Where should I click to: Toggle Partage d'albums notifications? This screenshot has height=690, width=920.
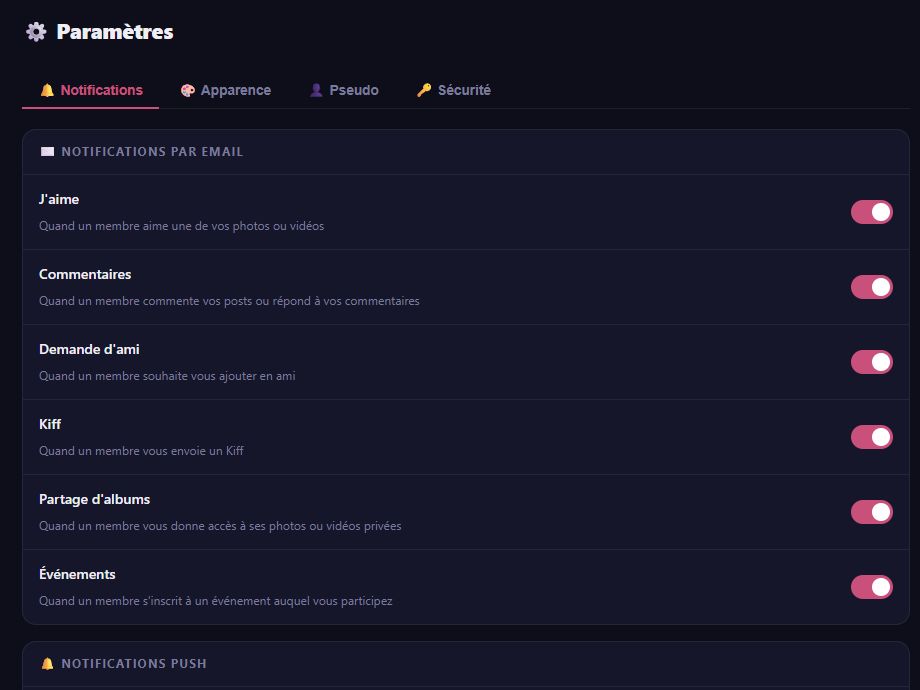(x=872, y=512)
